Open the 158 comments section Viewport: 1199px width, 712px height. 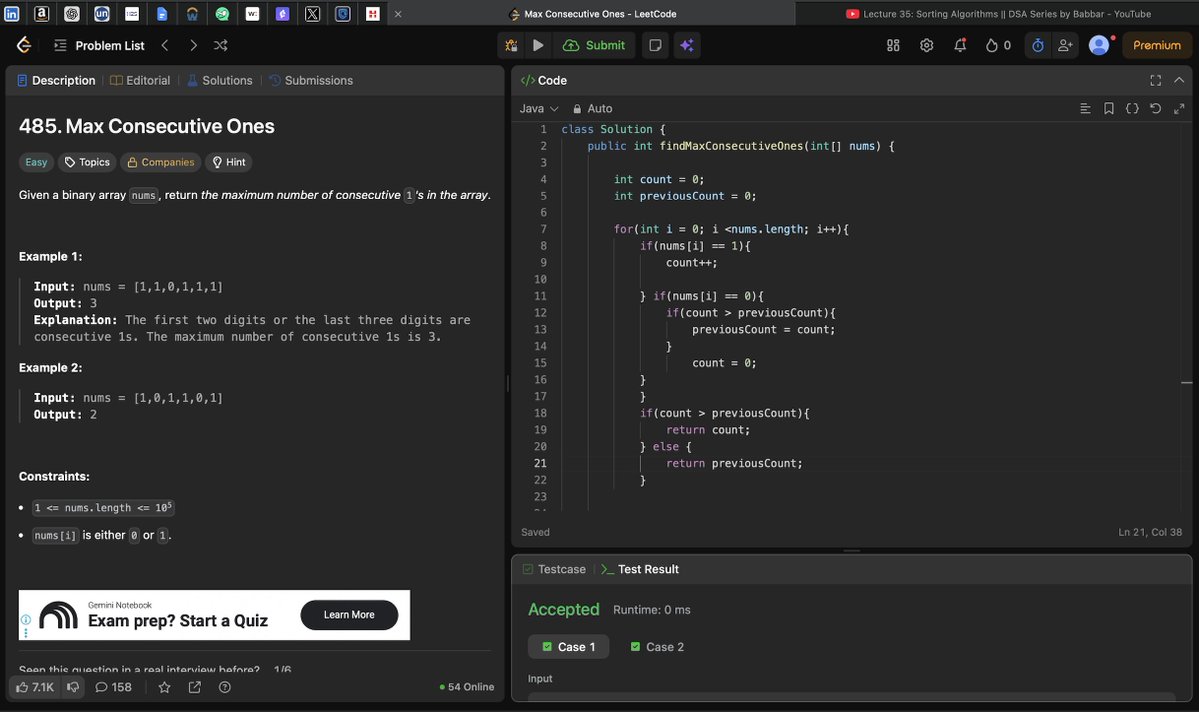(x=113, y=687)
